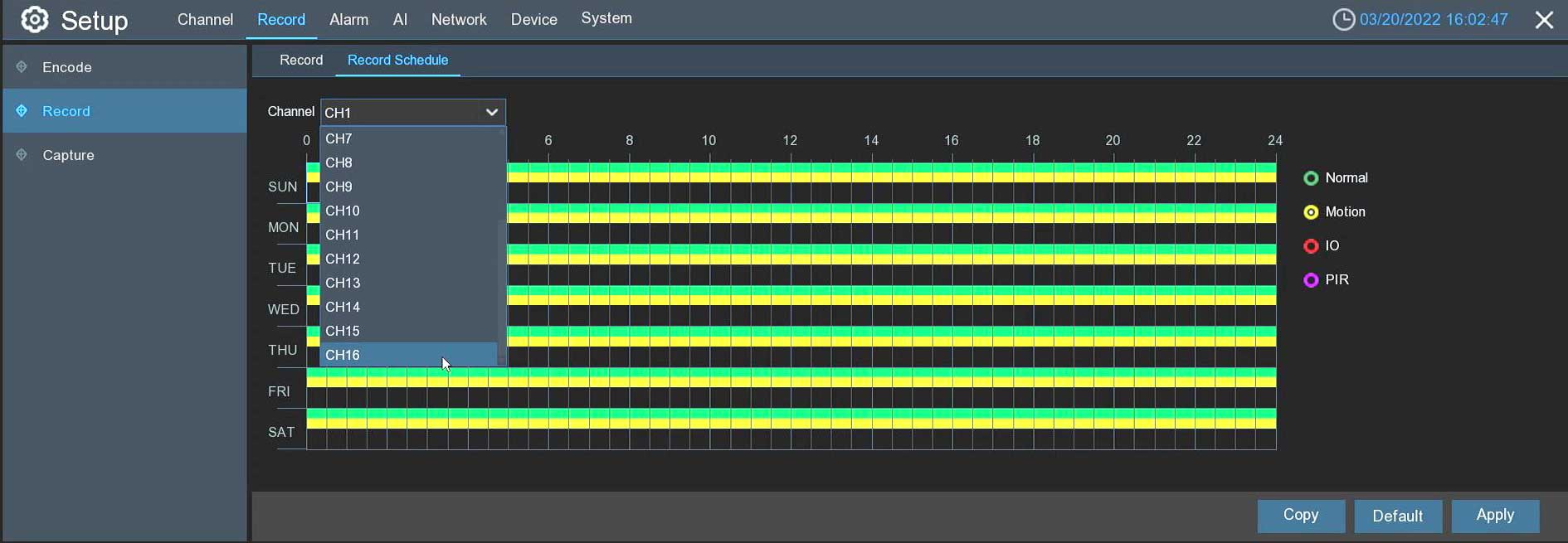
Task: Click the Record sidebar diamond icon
Action: click(x=22, y=110)
